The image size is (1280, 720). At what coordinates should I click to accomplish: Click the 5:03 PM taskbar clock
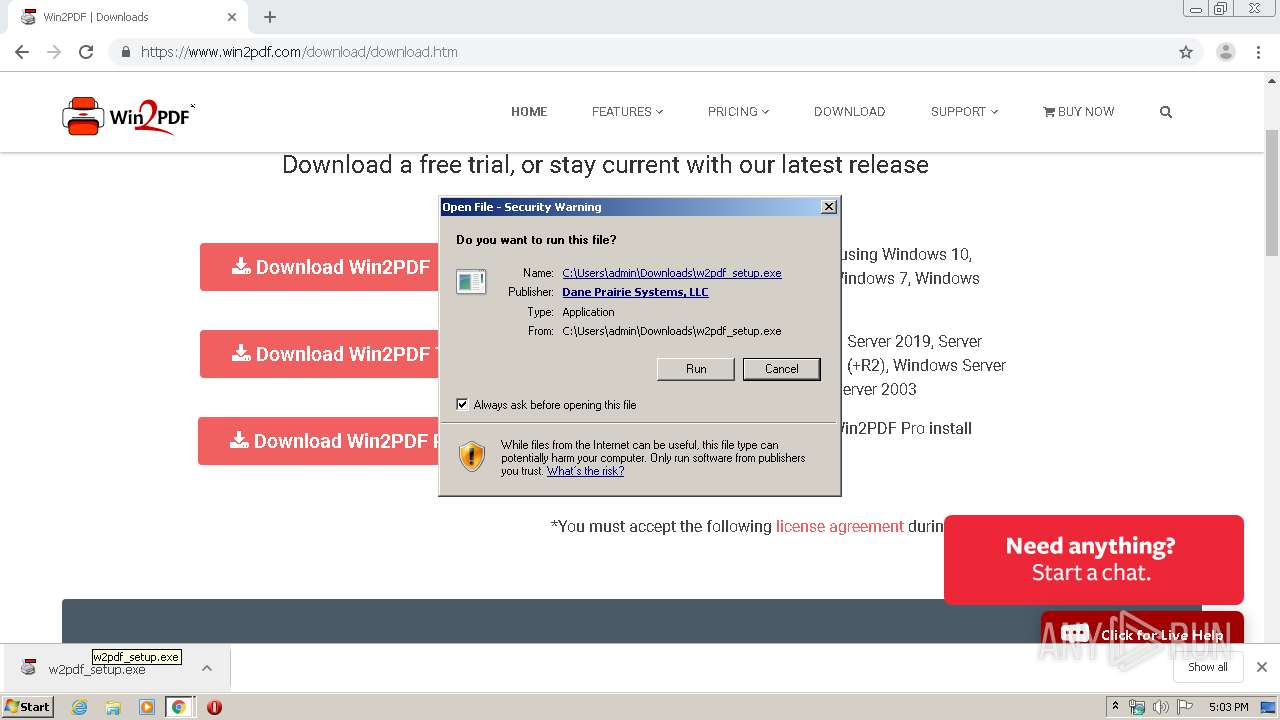[1228, 707]
